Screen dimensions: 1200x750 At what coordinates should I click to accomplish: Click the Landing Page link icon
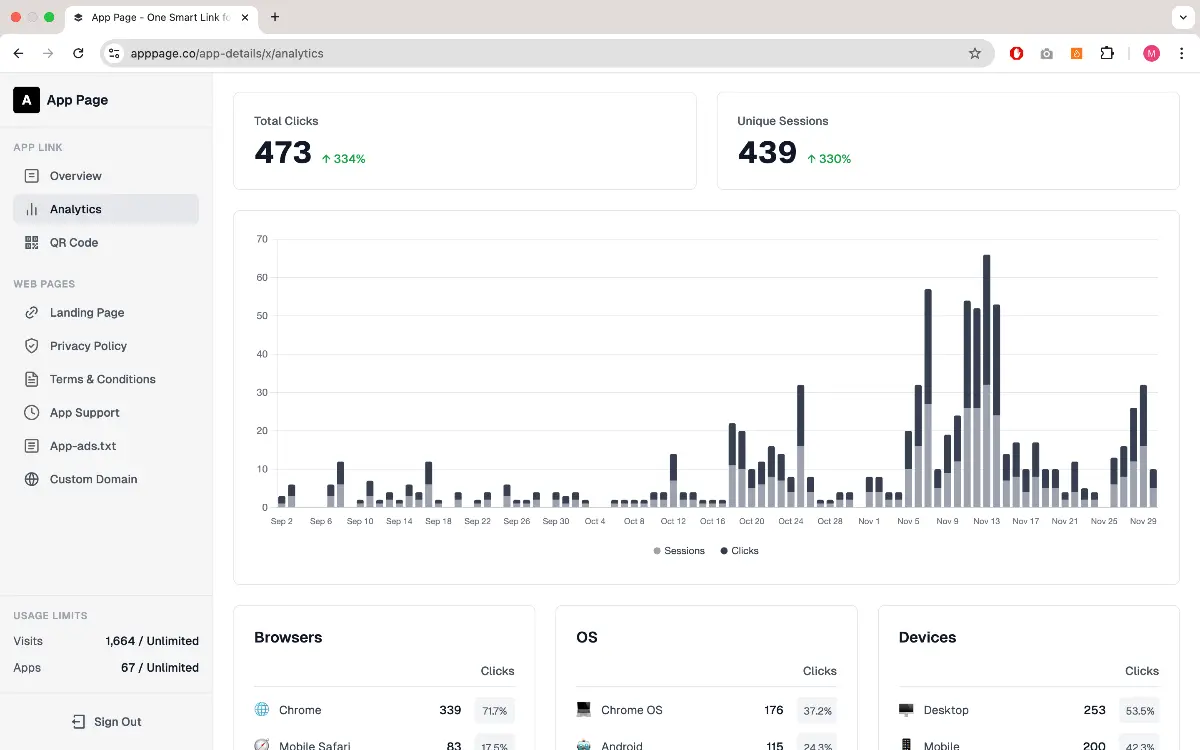point(31,313)
